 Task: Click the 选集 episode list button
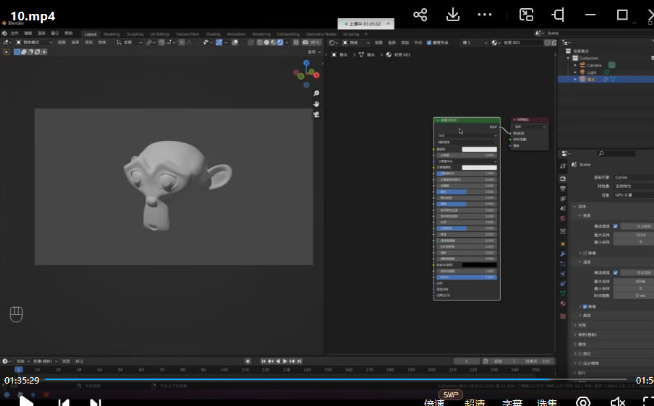pos(547,403)
